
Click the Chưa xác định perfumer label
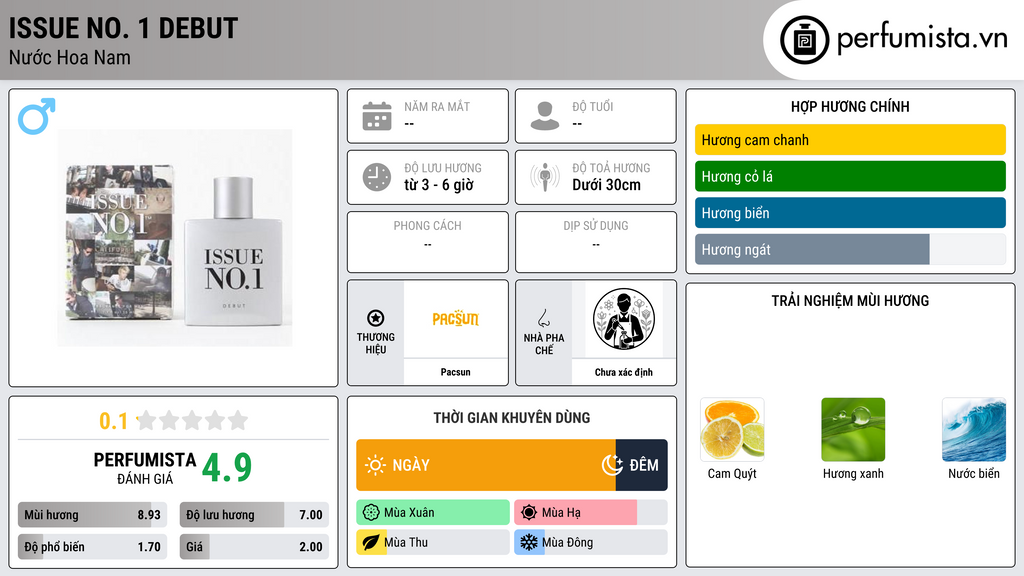(x=624, y=372)
